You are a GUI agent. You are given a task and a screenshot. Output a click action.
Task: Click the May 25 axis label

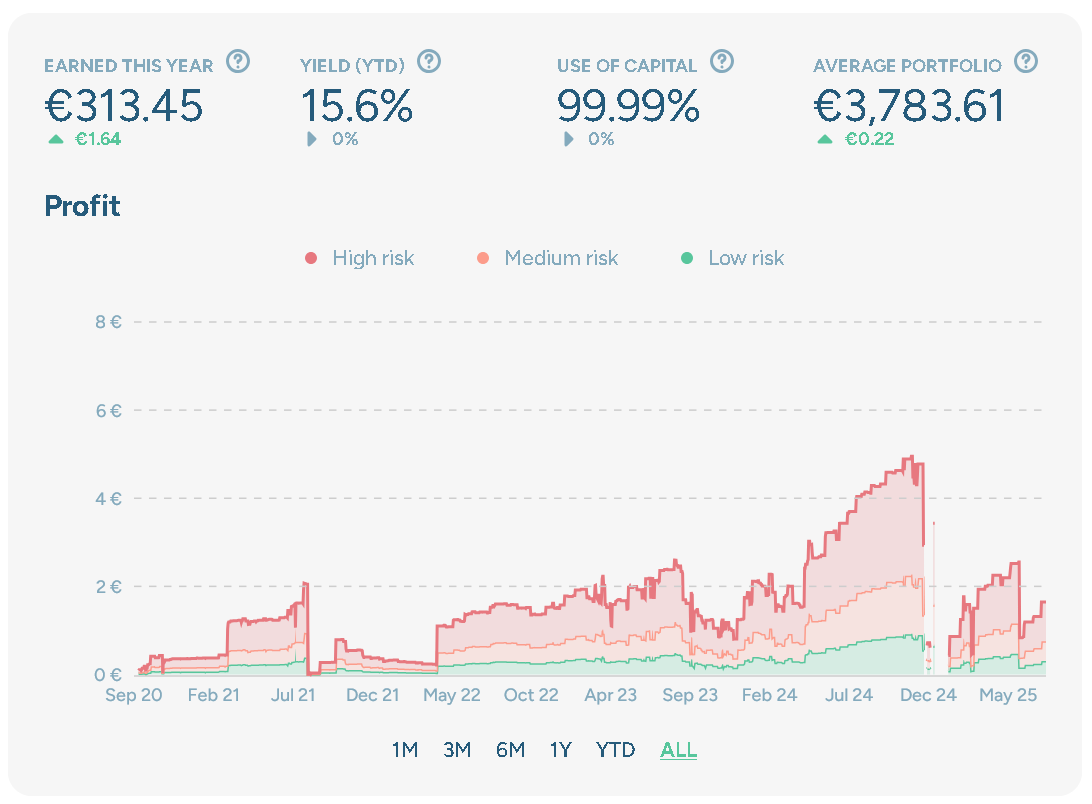pyautogui.click(x=1008, y=695)
